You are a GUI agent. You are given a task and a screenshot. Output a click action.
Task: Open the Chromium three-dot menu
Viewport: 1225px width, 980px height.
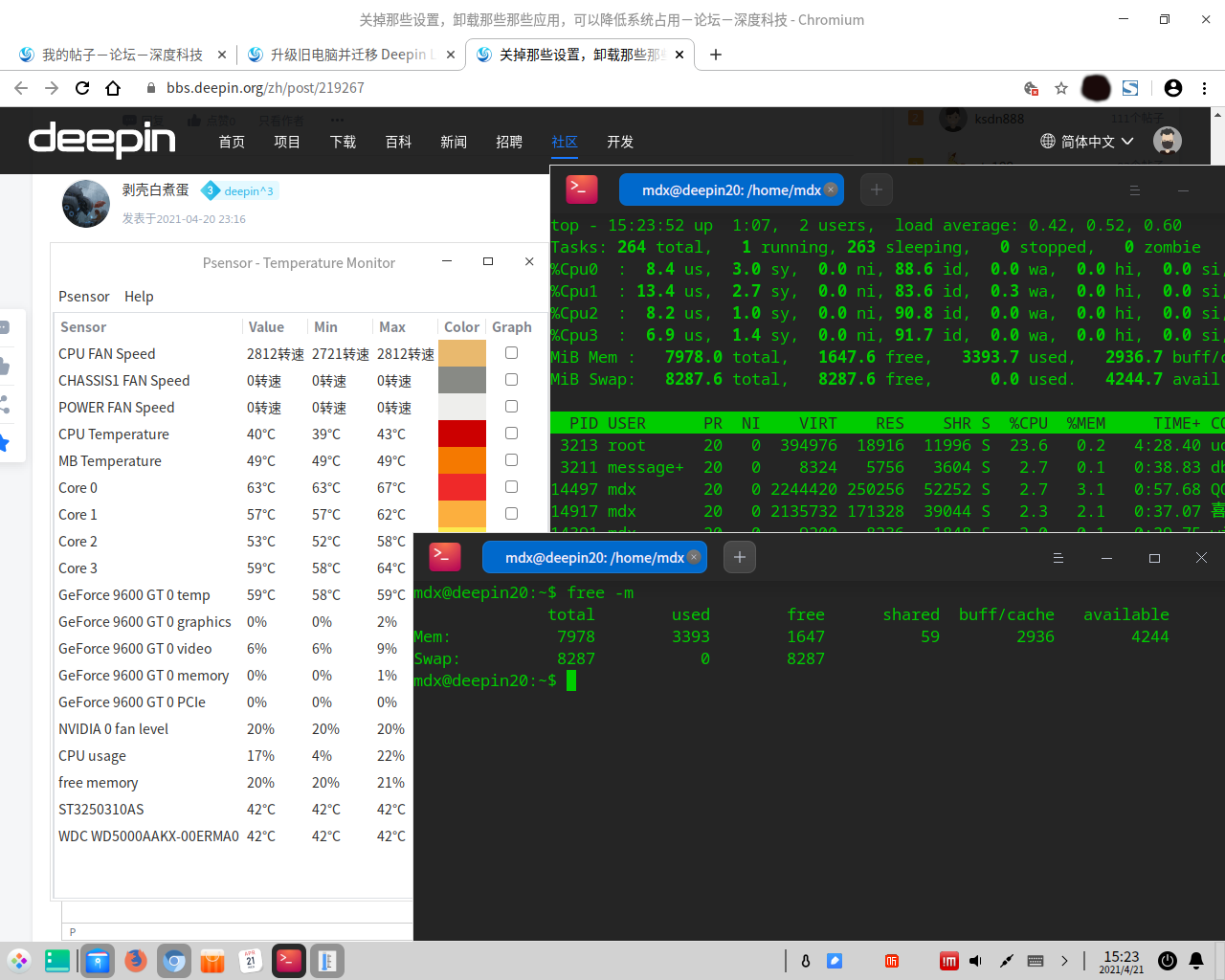click(1205, 88)
